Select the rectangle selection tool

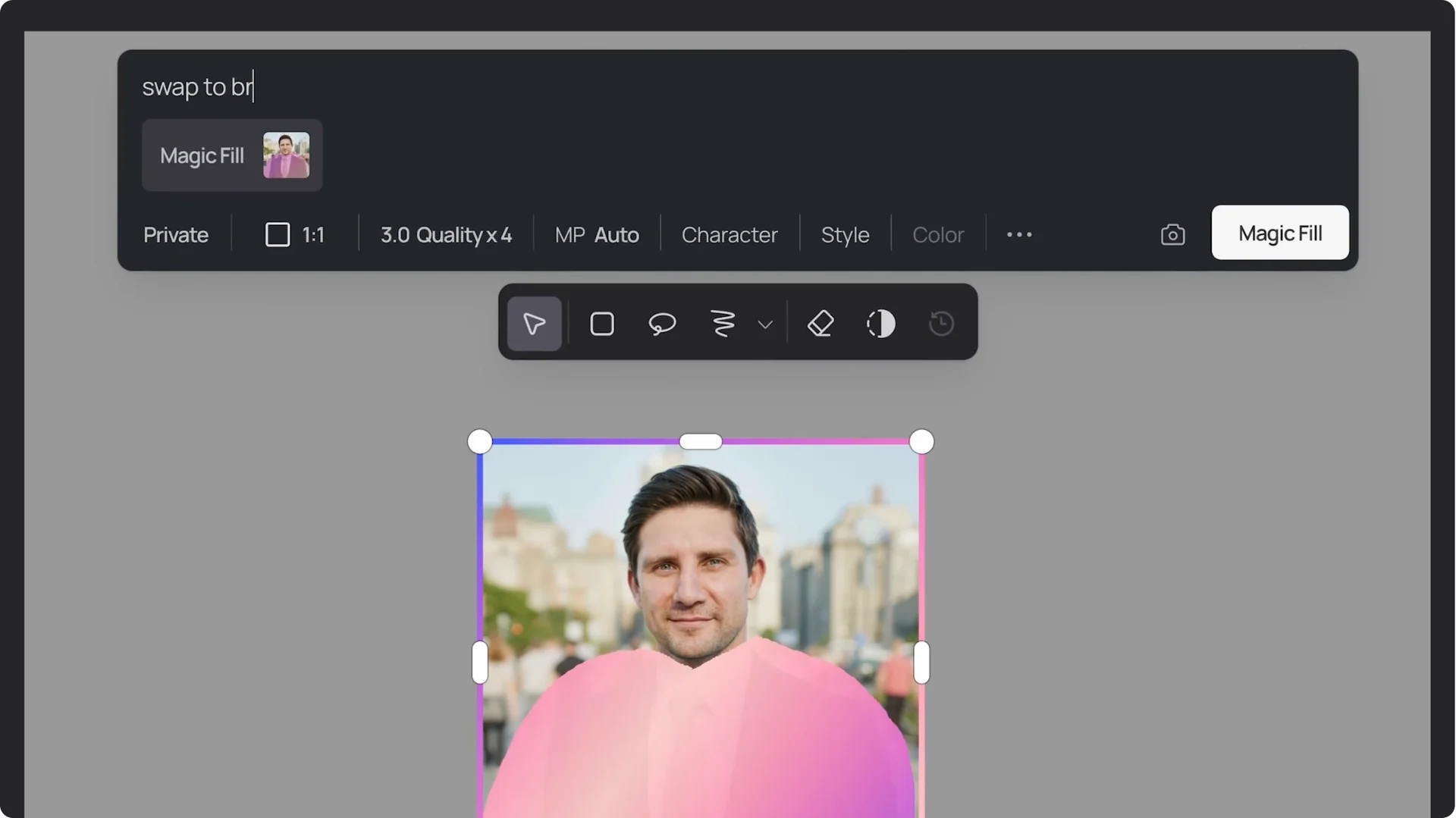tap(601, 324)
